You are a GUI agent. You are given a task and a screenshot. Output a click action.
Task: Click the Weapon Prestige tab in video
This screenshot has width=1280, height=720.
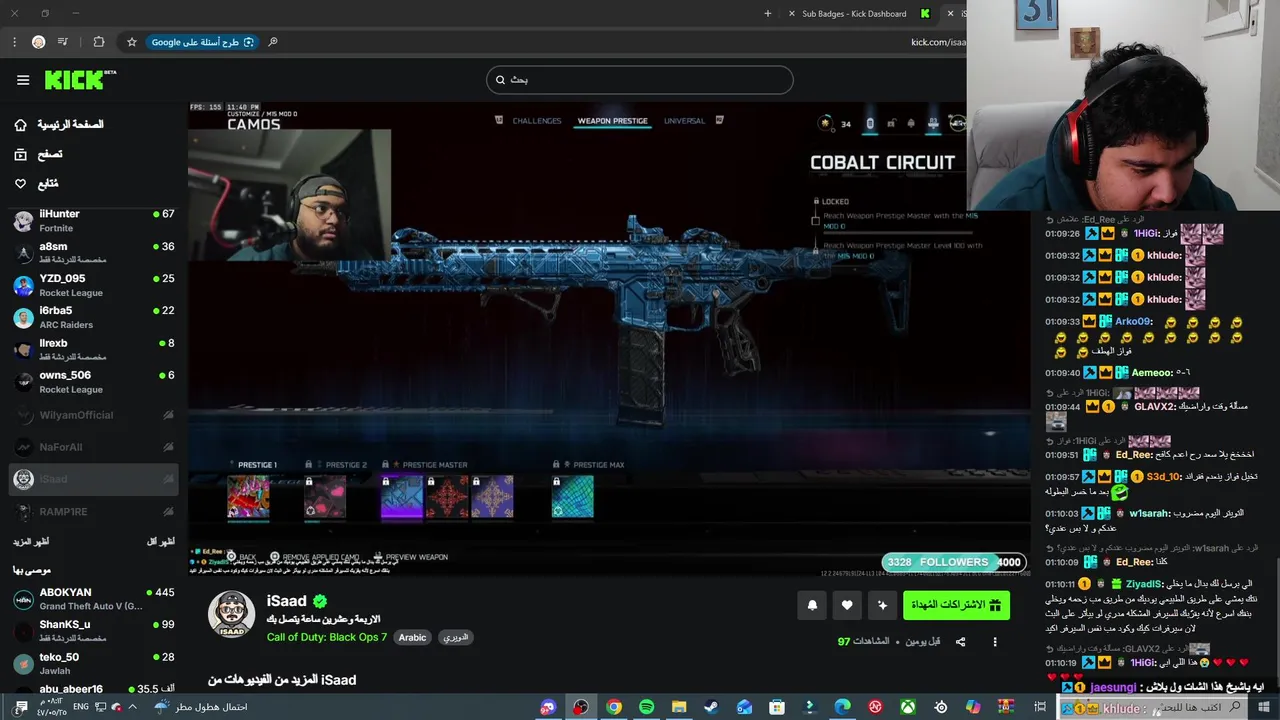point(612,121)
